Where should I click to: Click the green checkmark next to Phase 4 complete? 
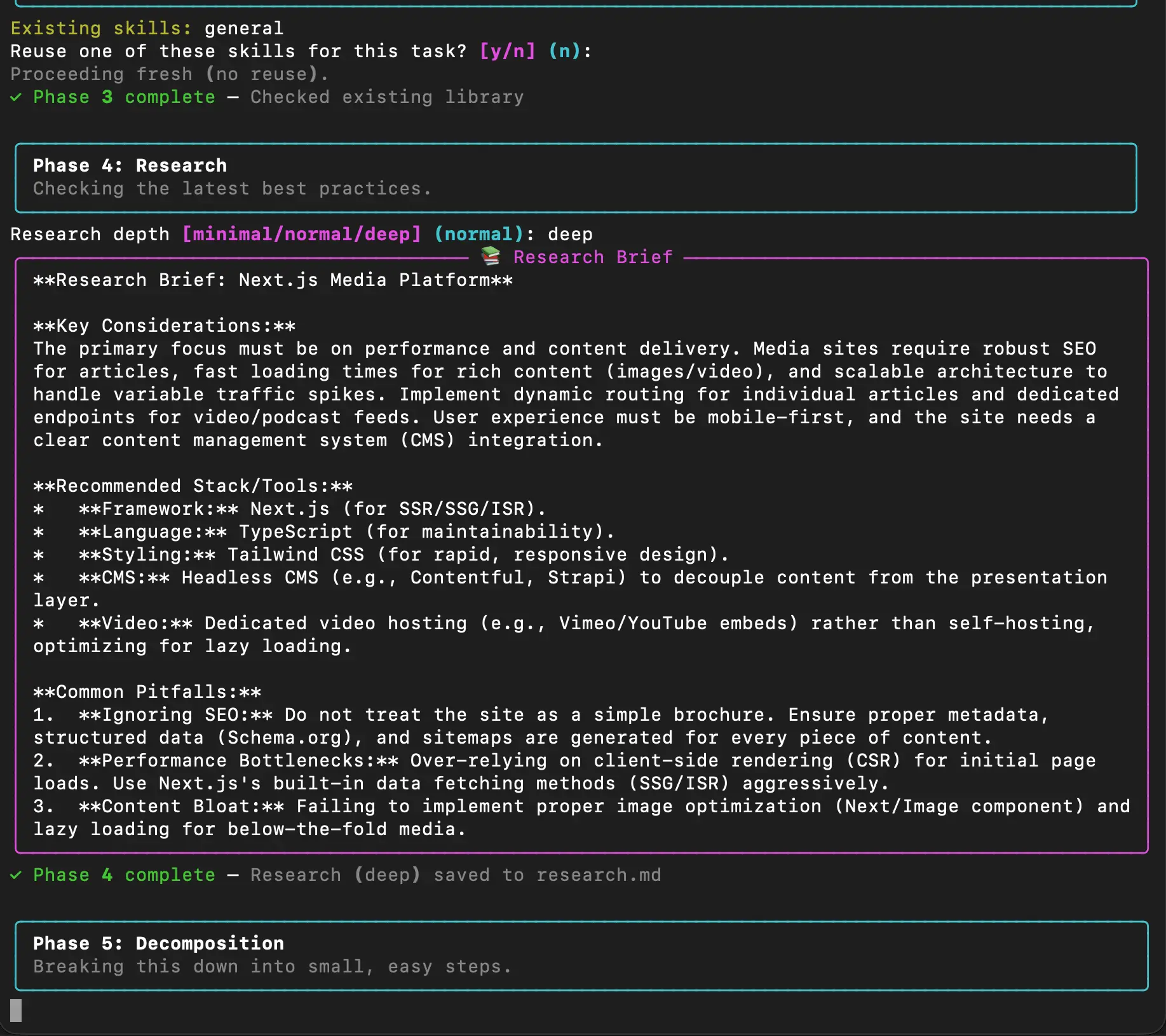pyautogui.click(x=16, y=875)
